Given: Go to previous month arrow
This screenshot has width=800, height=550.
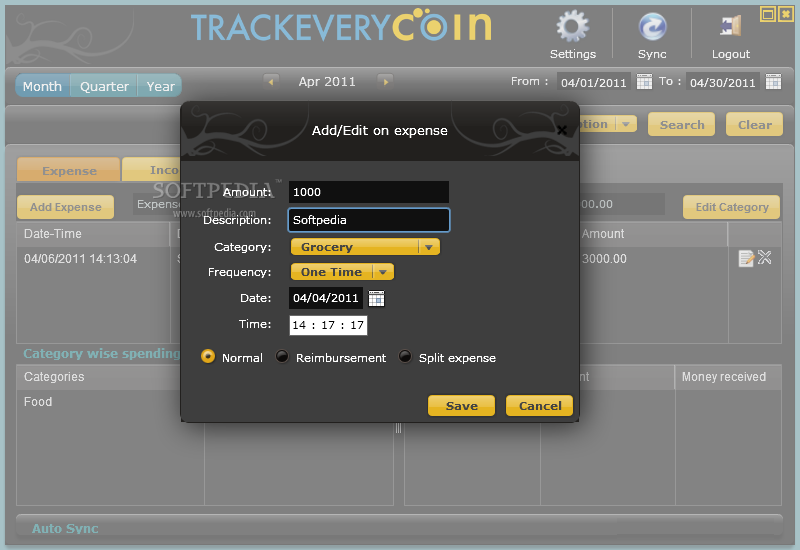Looking at the screenshot, I should tap(271, 81).
